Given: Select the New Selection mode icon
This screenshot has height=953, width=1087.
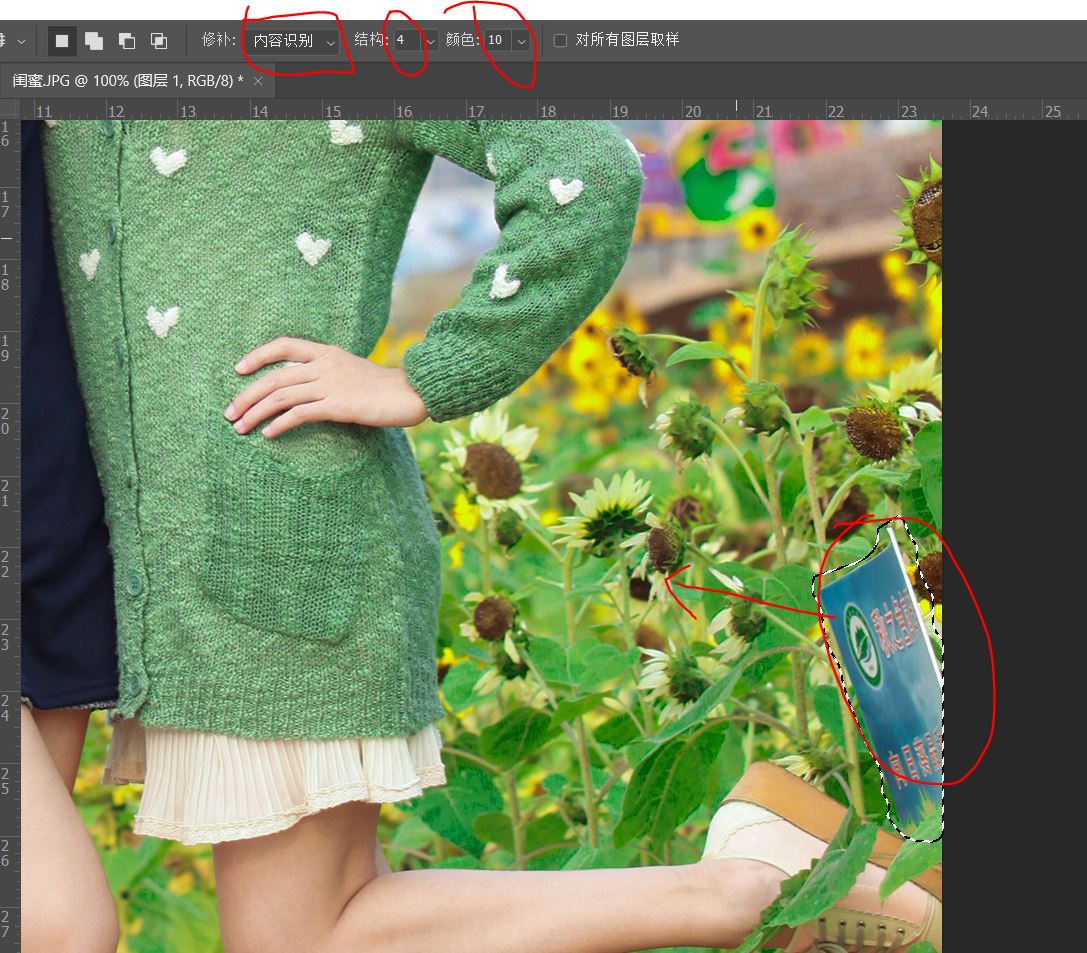Looking at the screenshot, I should [x=62, y=41].
